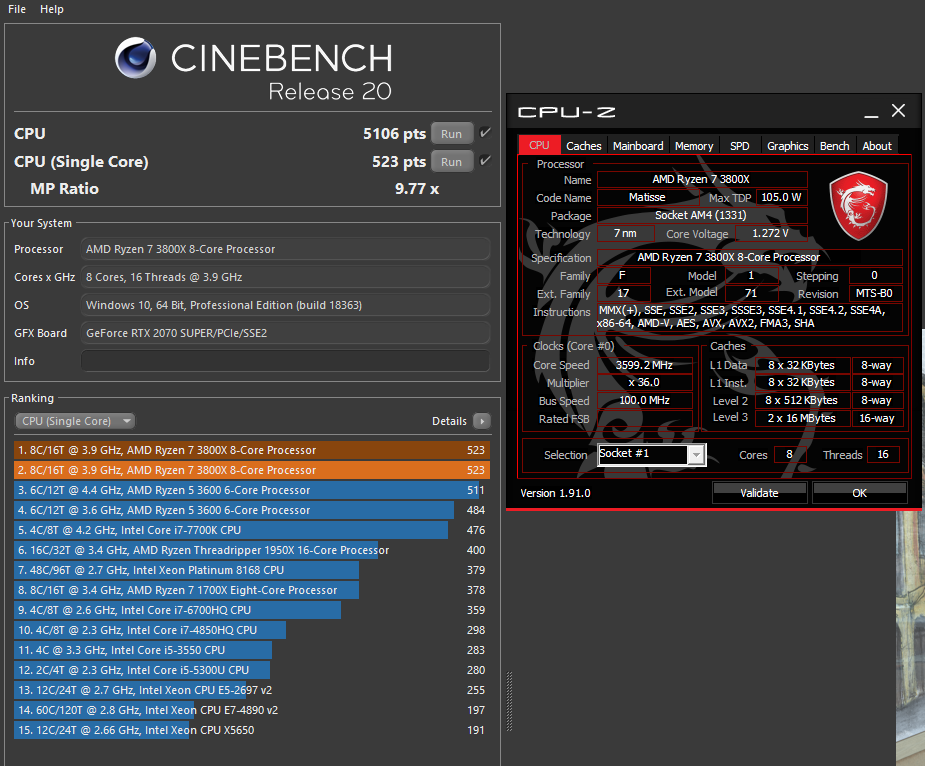Click the OK button in CPU-Z
Image resolution: width=925 pixels, height=766 pixels.
860,493
